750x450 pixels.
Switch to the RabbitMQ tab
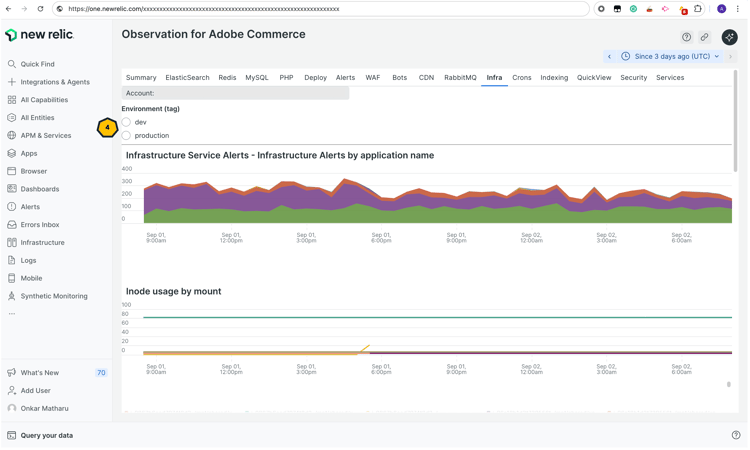pos(460,77)
